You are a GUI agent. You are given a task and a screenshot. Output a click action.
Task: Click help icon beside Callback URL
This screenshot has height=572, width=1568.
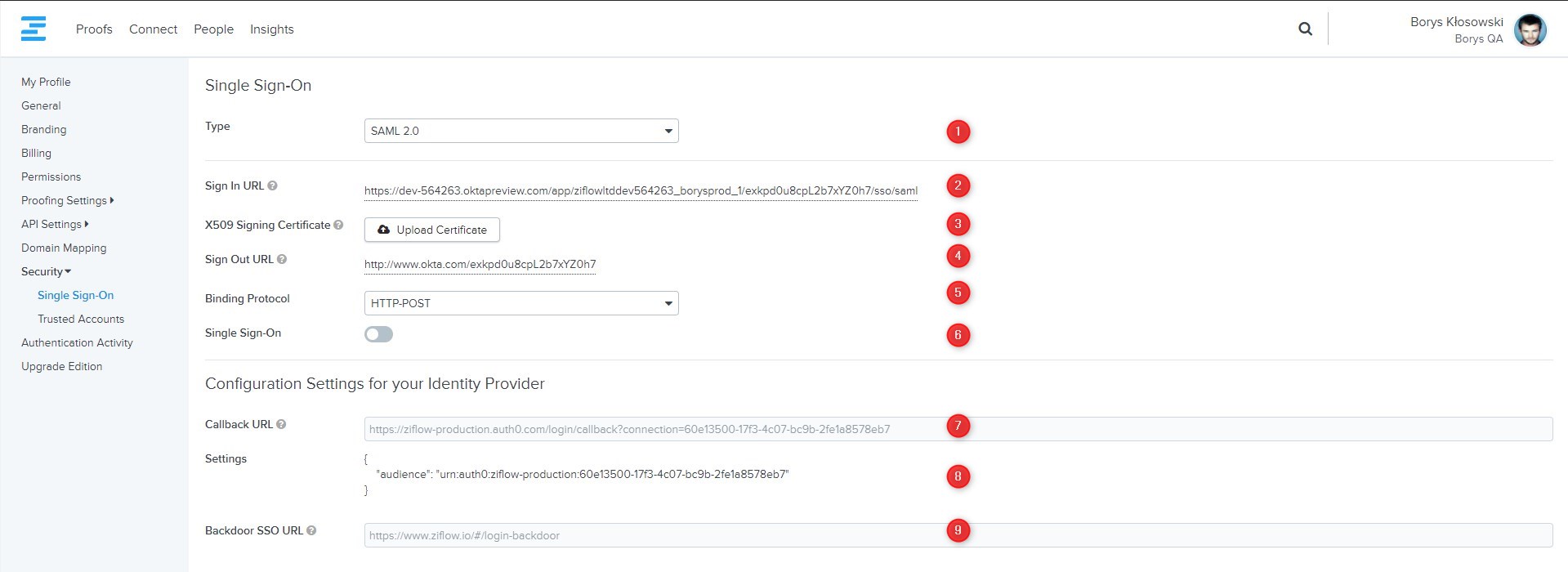click(281, 424)
